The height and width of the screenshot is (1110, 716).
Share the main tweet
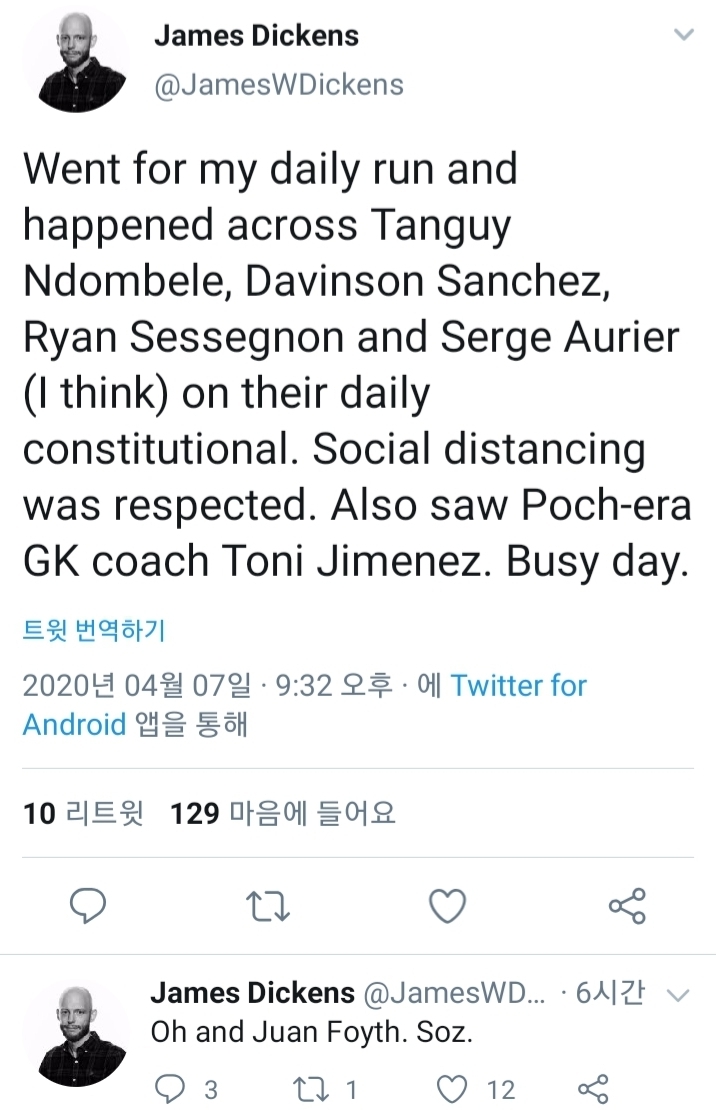coord(627,906)
